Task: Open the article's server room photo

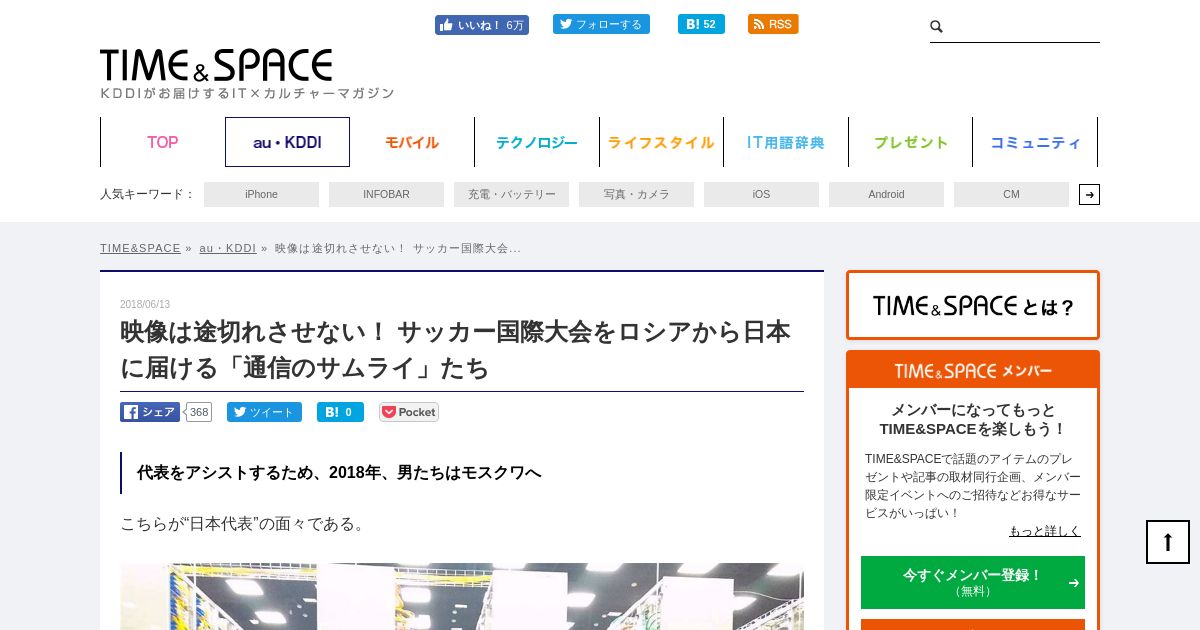Action: pyautogui.click(x=462, y=596)
